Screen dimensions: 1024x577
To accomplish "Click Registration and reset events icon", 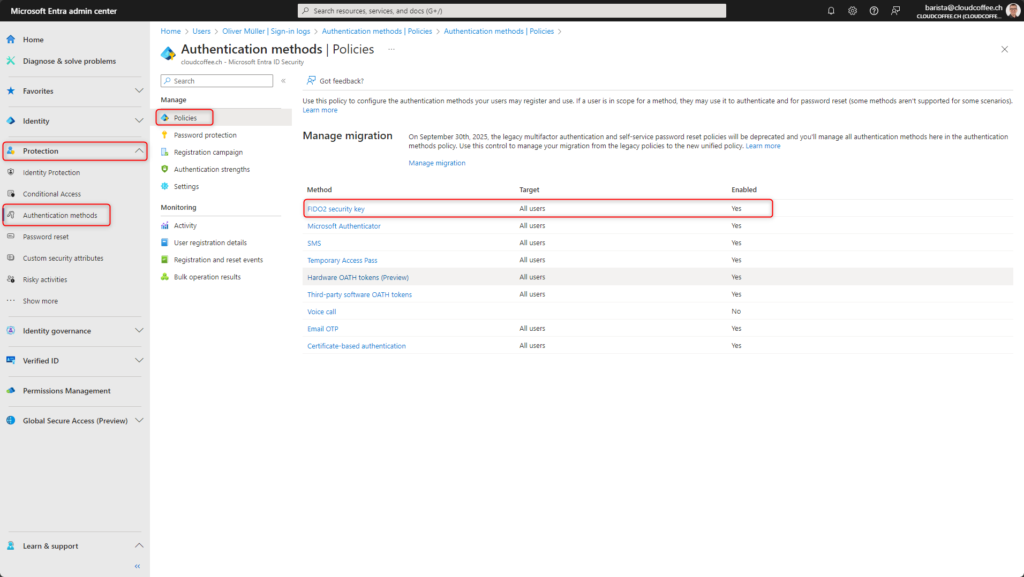I will (x=165, y=260).
